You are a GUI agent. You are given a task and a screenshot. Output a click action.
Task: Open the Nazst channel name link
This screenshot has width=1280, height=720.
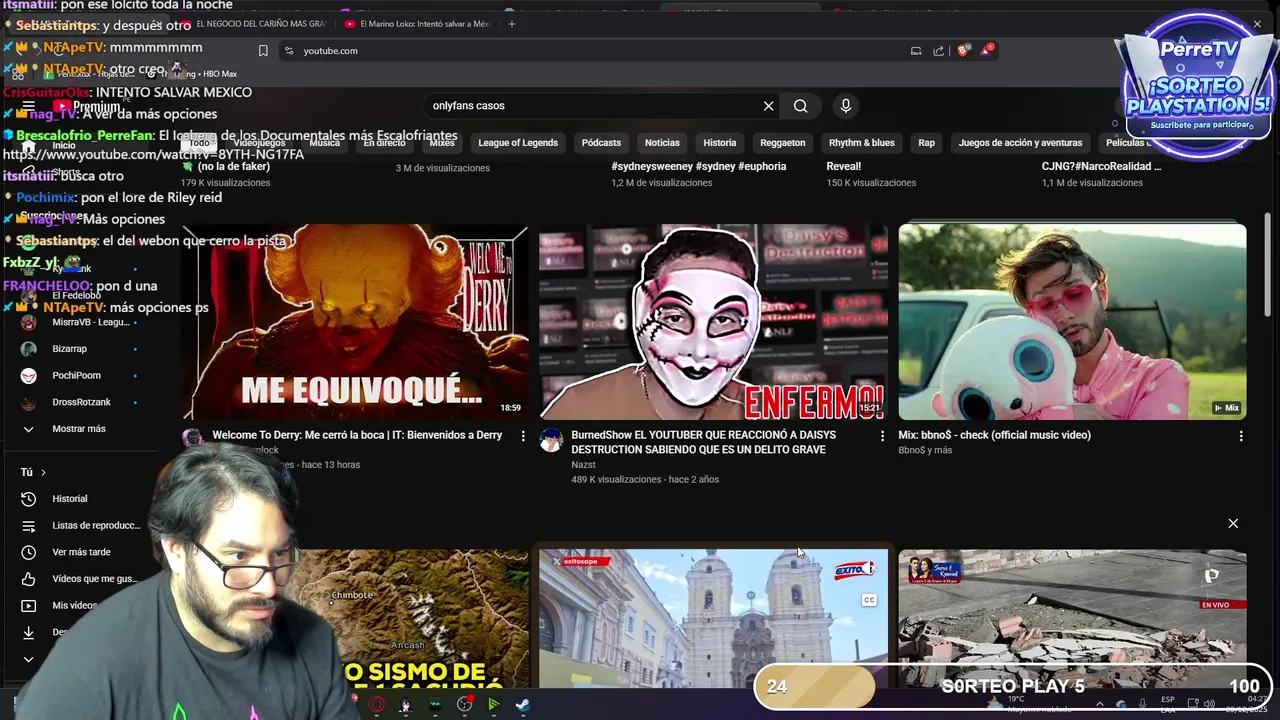pos(583,465)
